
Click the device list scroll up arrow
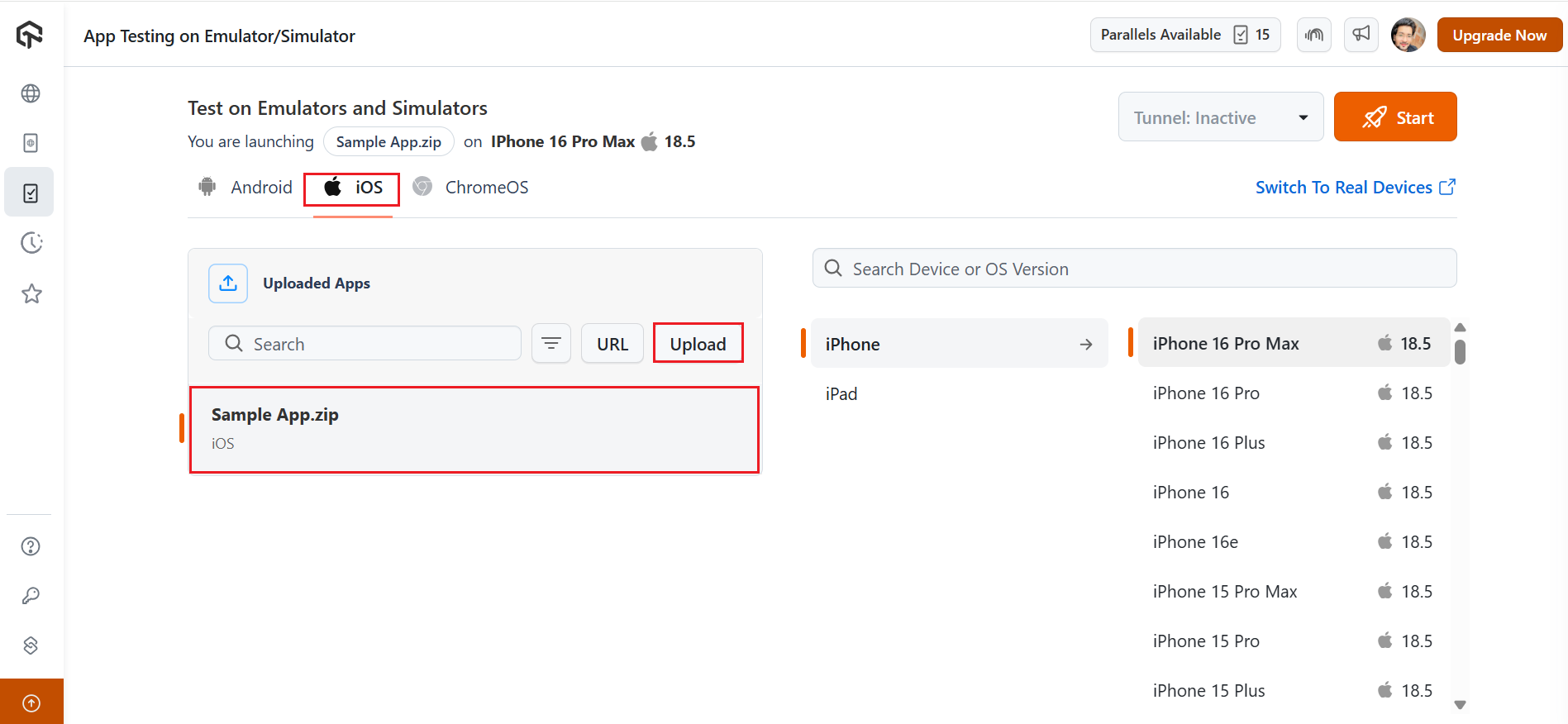tap(1461, 327)
